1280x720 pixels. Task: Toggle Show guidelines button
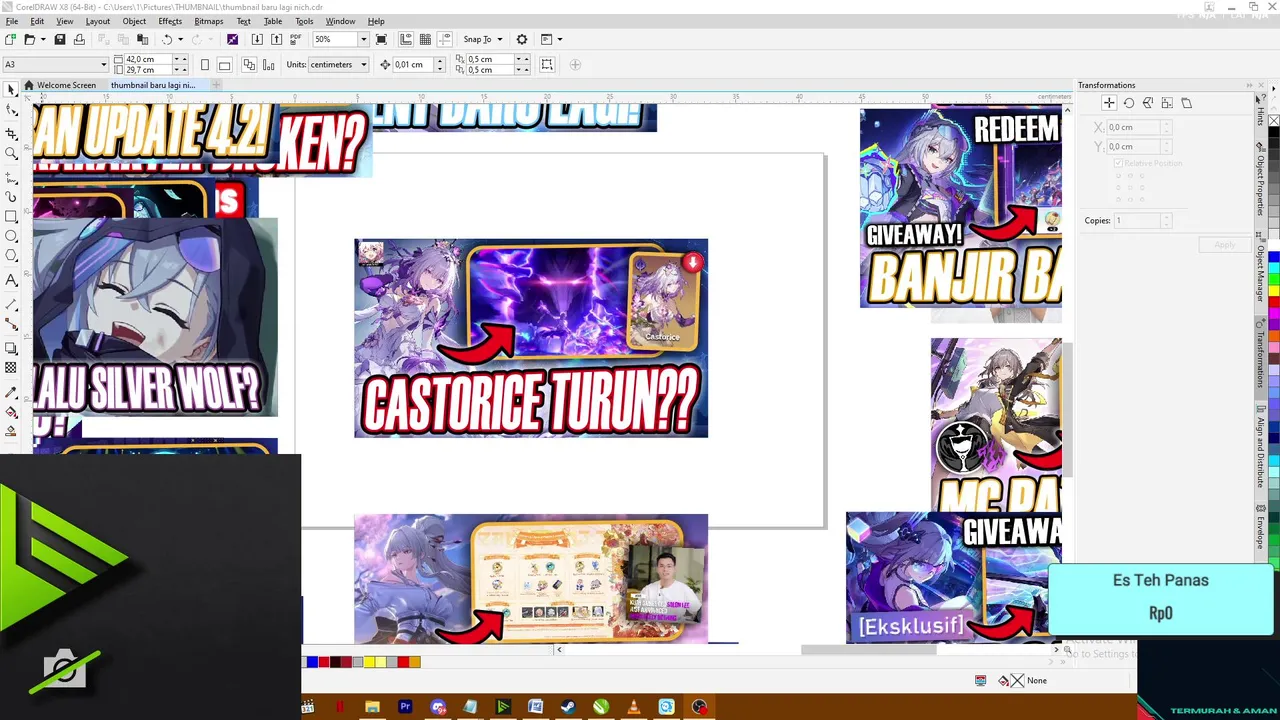tap(445, 39)
